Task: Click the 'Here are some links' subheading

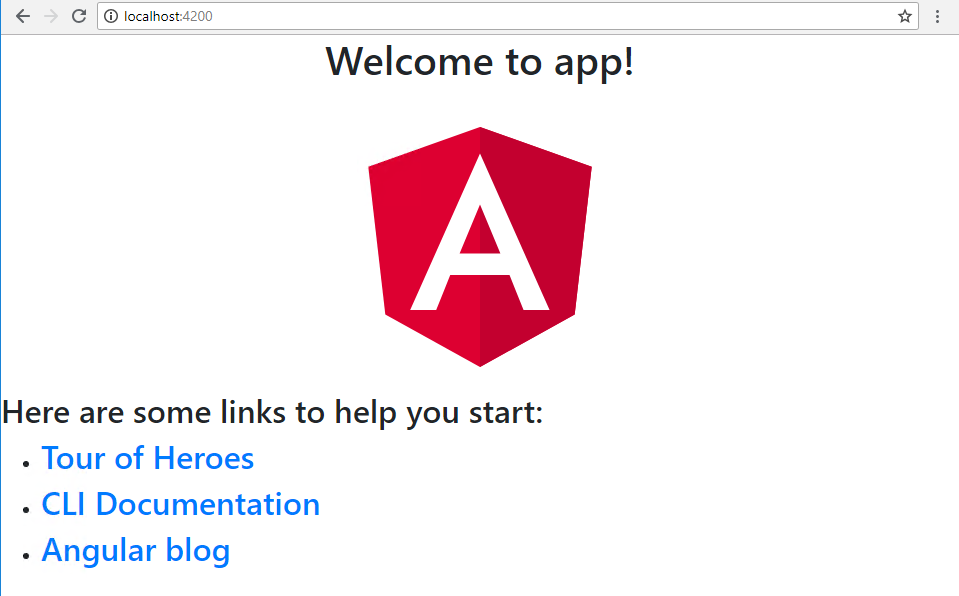Action: pos(272,411)
